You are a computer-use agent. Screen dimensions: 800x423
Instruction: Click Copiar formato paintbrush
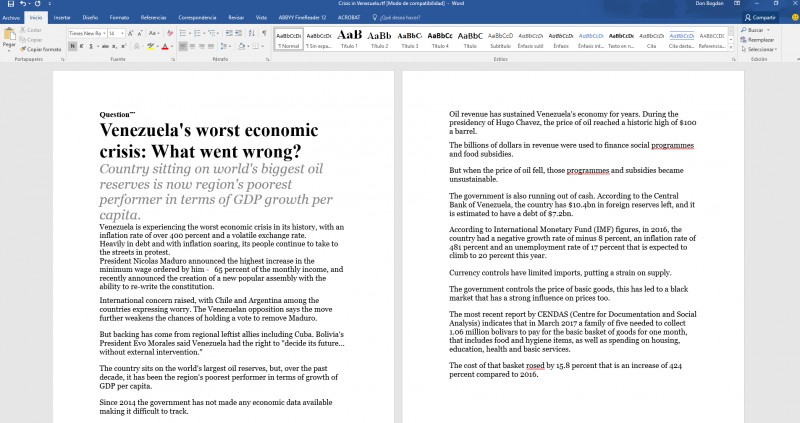point(41,49)
